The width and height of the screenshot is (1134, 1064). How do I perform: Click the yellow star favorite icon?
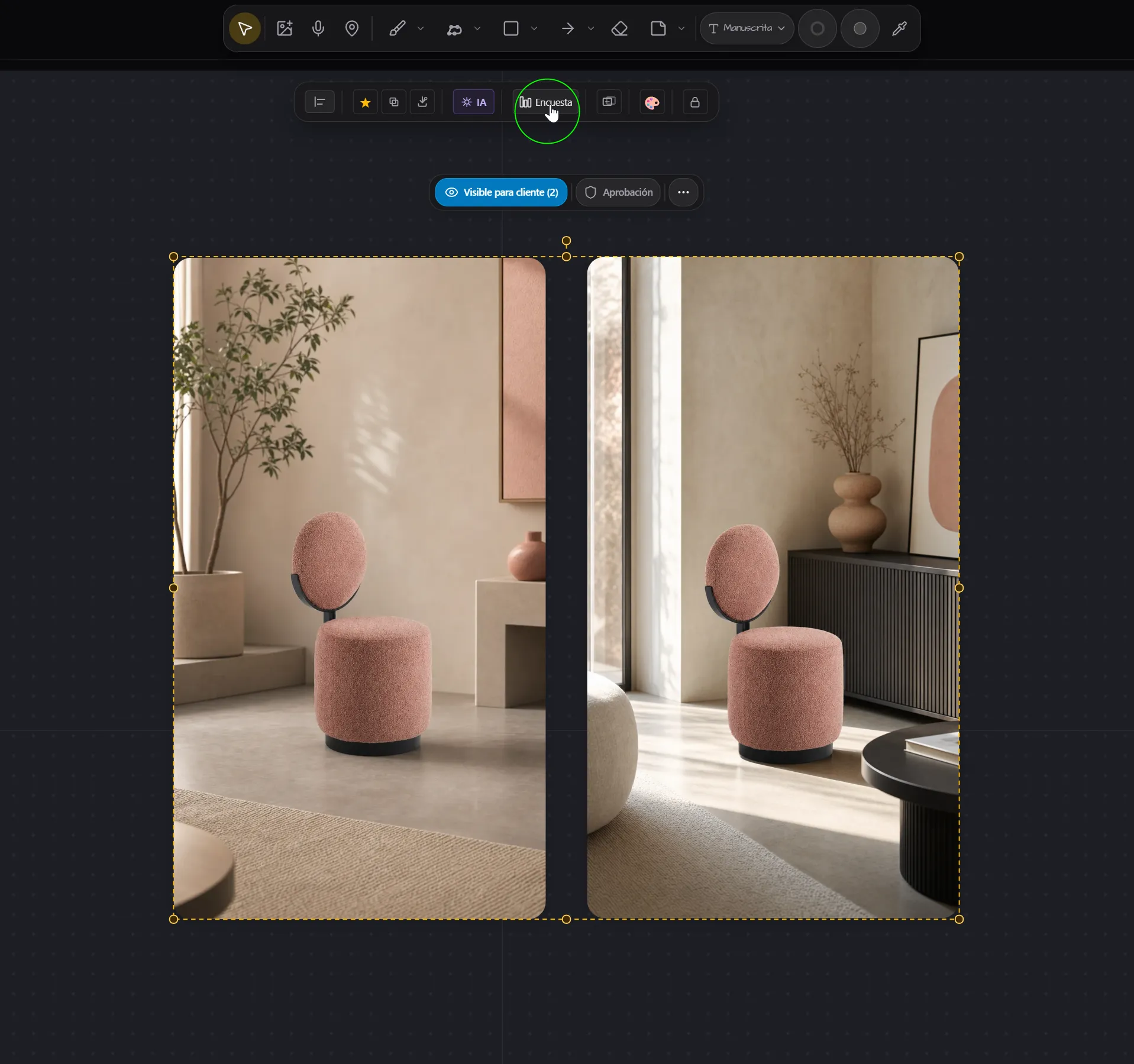click(x=366, y=102)
